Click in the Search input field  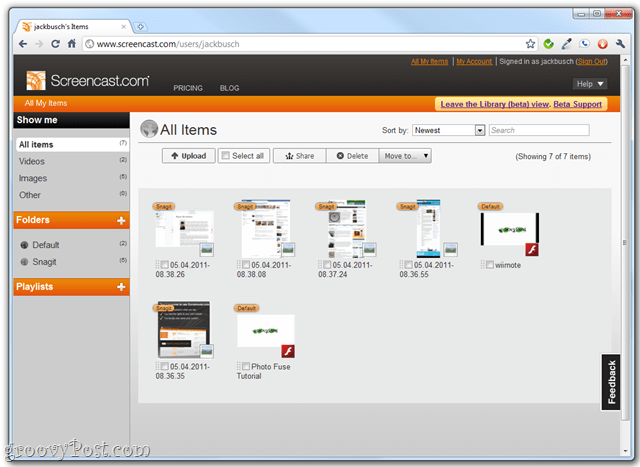click(x=539, y=130)
